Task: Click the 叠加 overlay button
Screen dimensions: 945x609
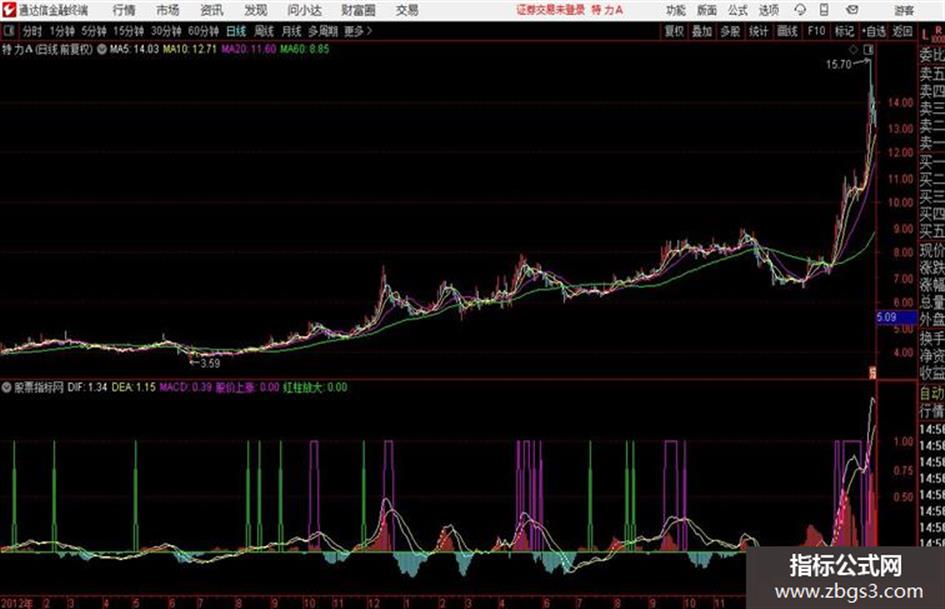Action: pos(702,31)
